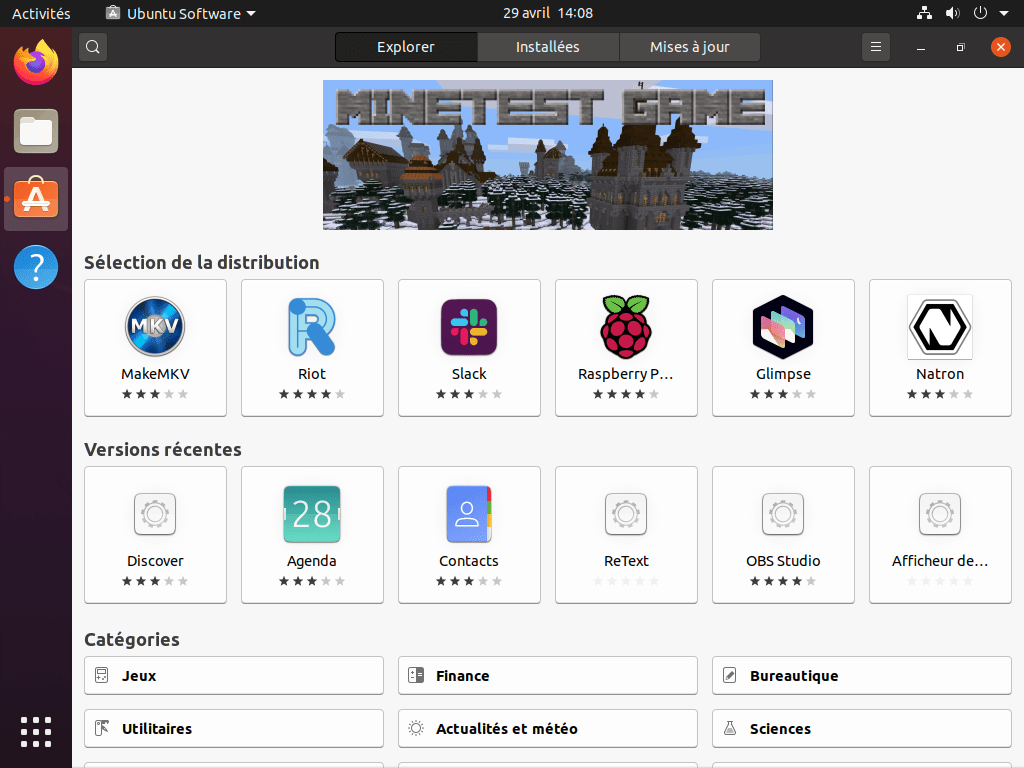Click the Natron app name label
This screenshot has width=1024, height=768.
(x=940, y=374)
